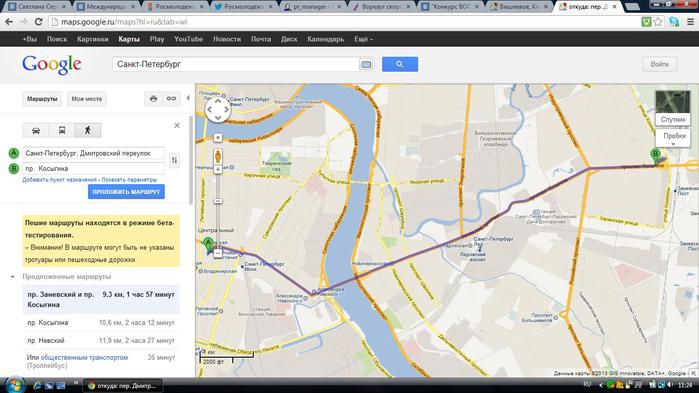The width and height of the screenshot is (699, 393).
Task: Open the on-screen keyboard icon in search box
Action: tap(366, 64)
